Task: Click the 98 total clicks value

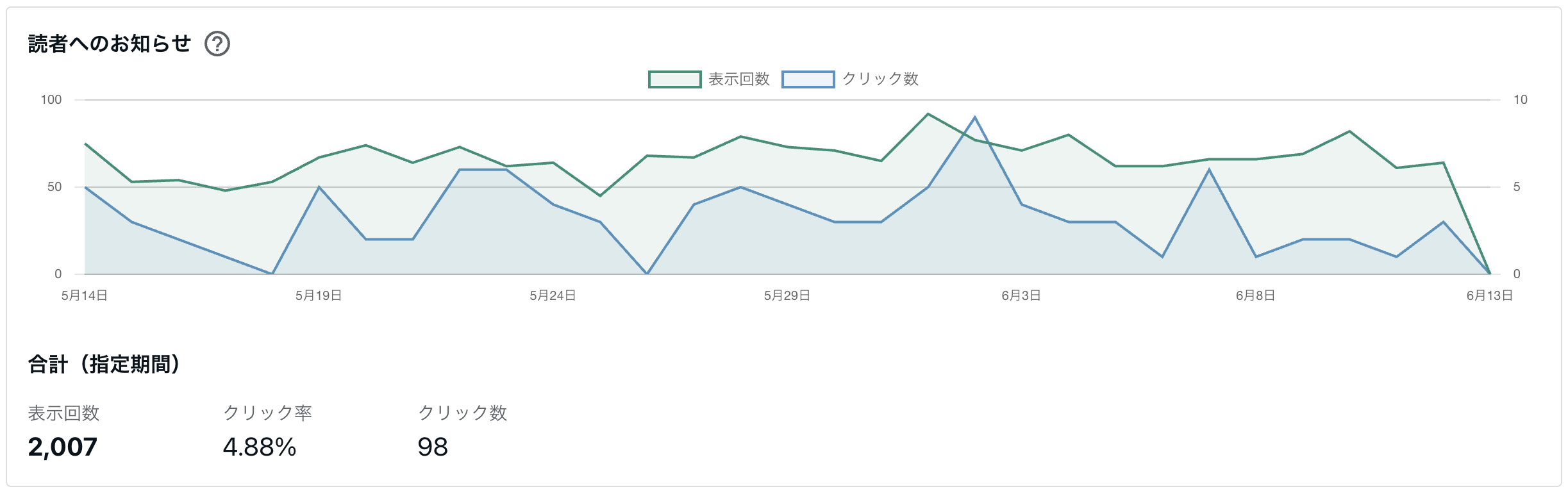Action: click(433, 447)
